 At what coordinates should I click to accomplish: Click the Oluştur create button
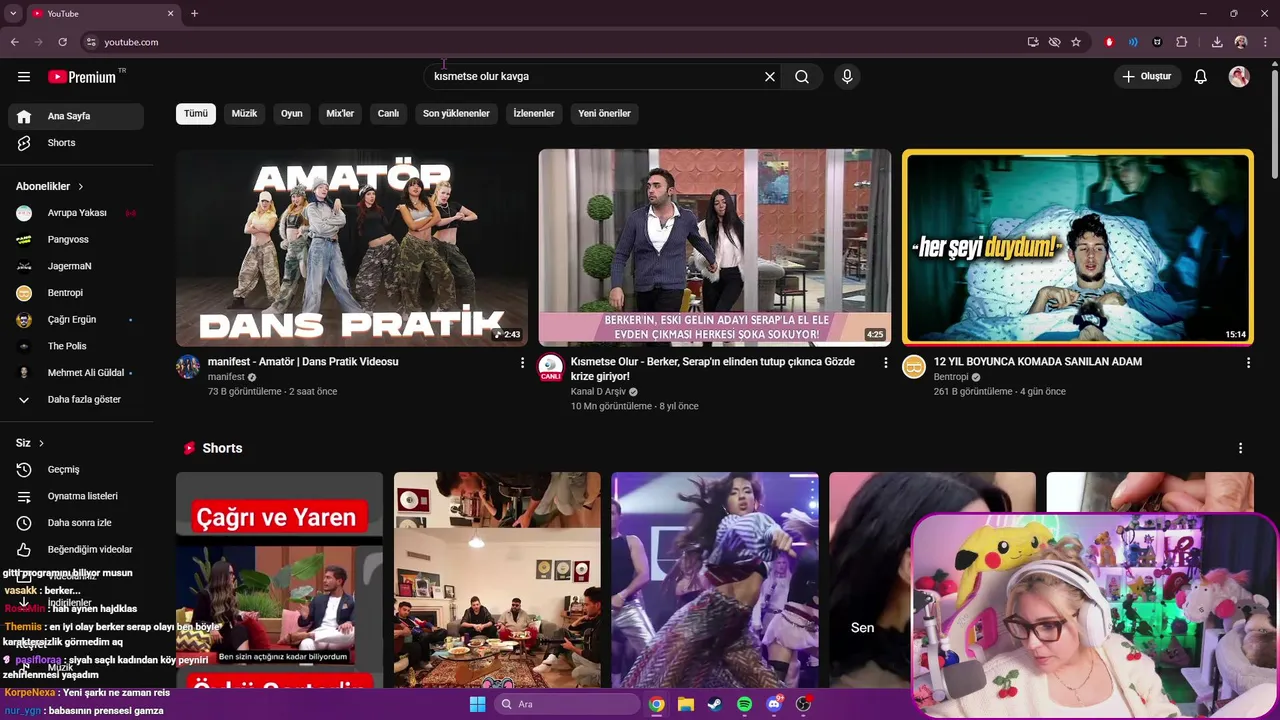[x=1147, y=77]
